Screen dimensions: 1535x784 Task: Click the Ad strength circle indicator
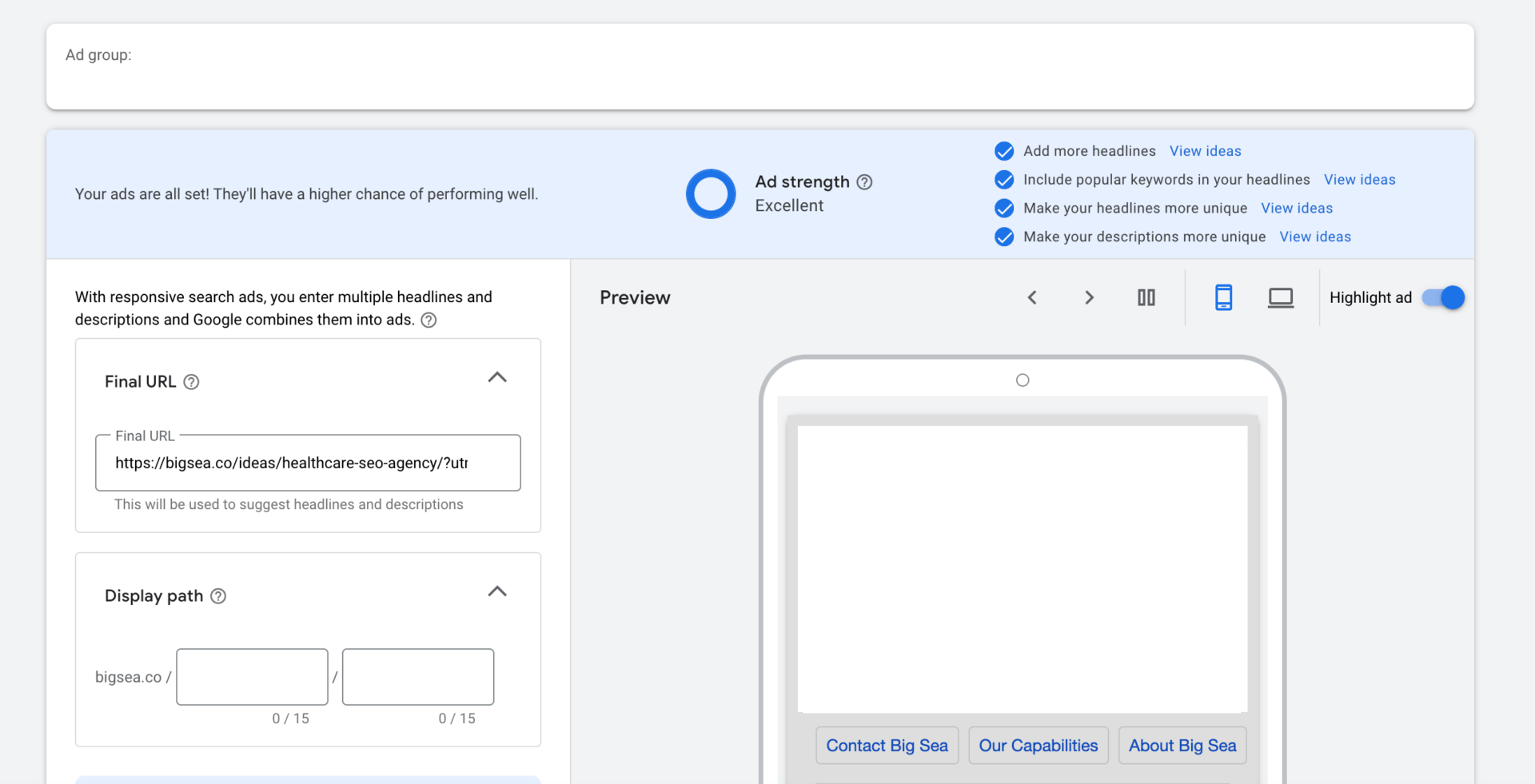[x=711, y=193]
